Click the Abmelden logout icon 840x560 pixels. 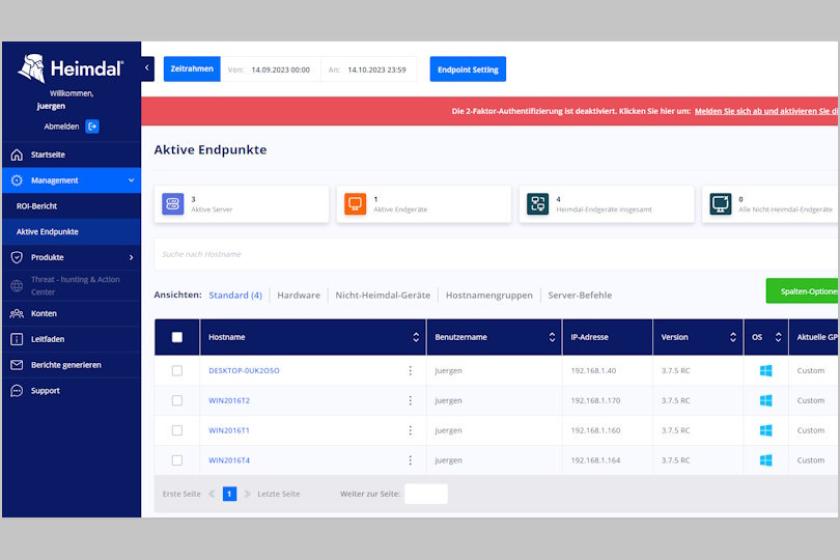click(x=92, y=126)
